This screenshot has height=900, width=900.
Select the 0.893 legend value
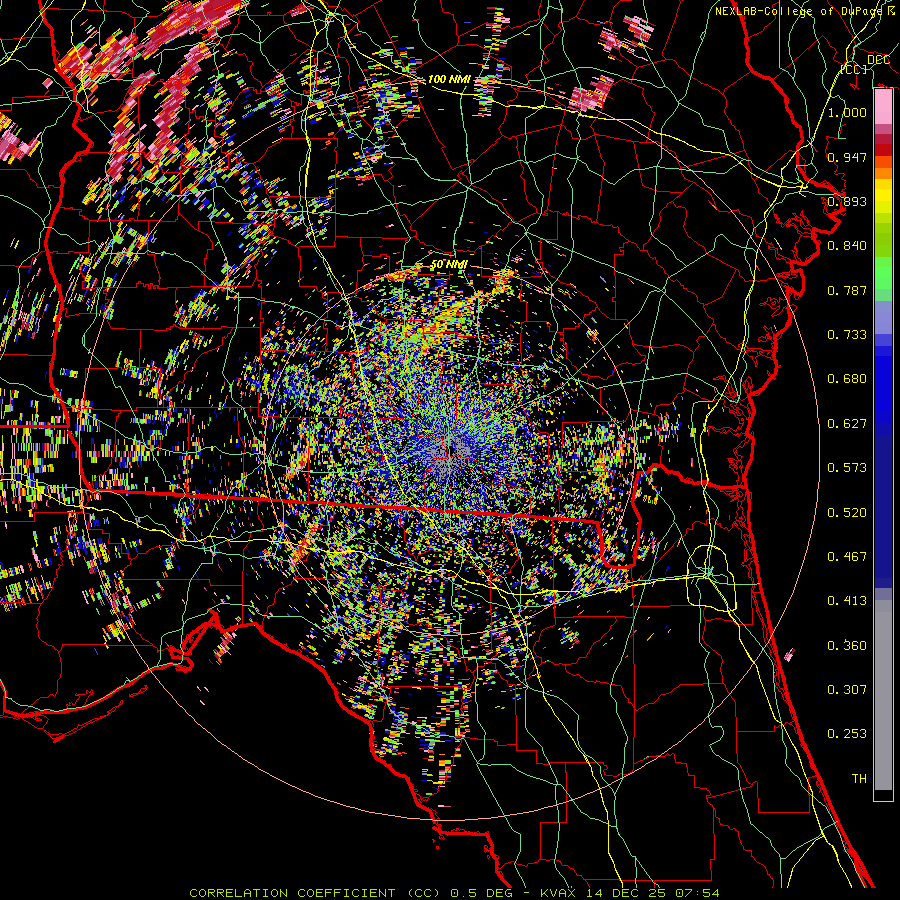(847, 201)
